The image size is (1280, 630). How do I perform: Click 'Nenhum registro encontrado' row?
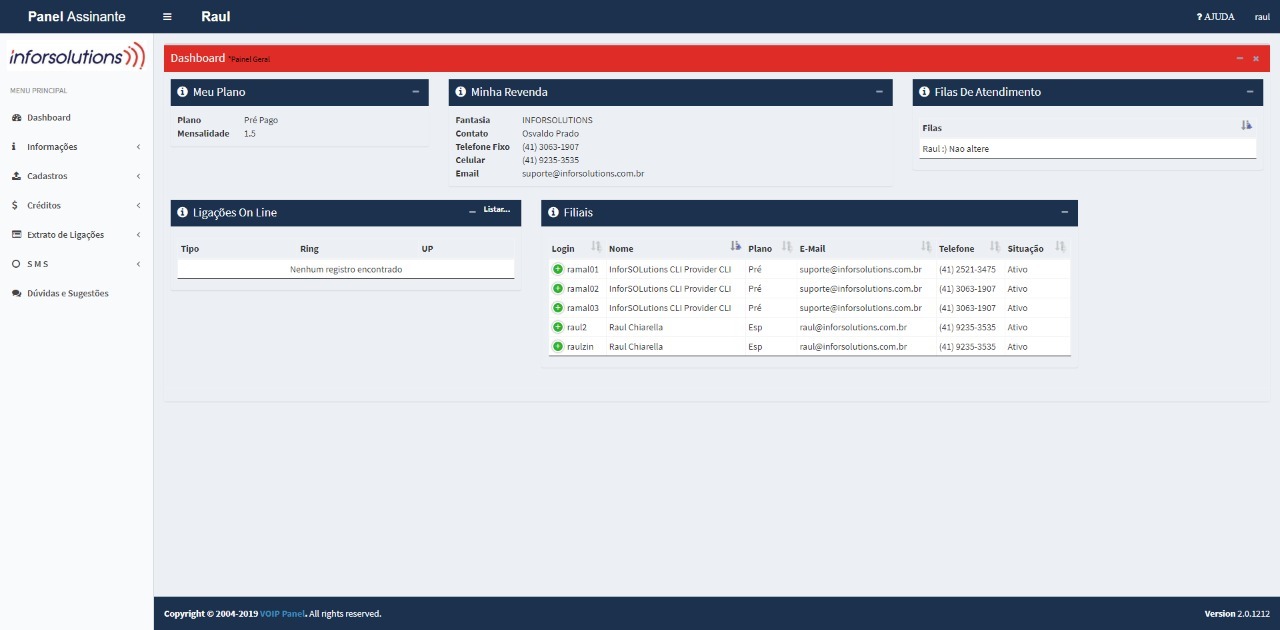coord(346,269)
